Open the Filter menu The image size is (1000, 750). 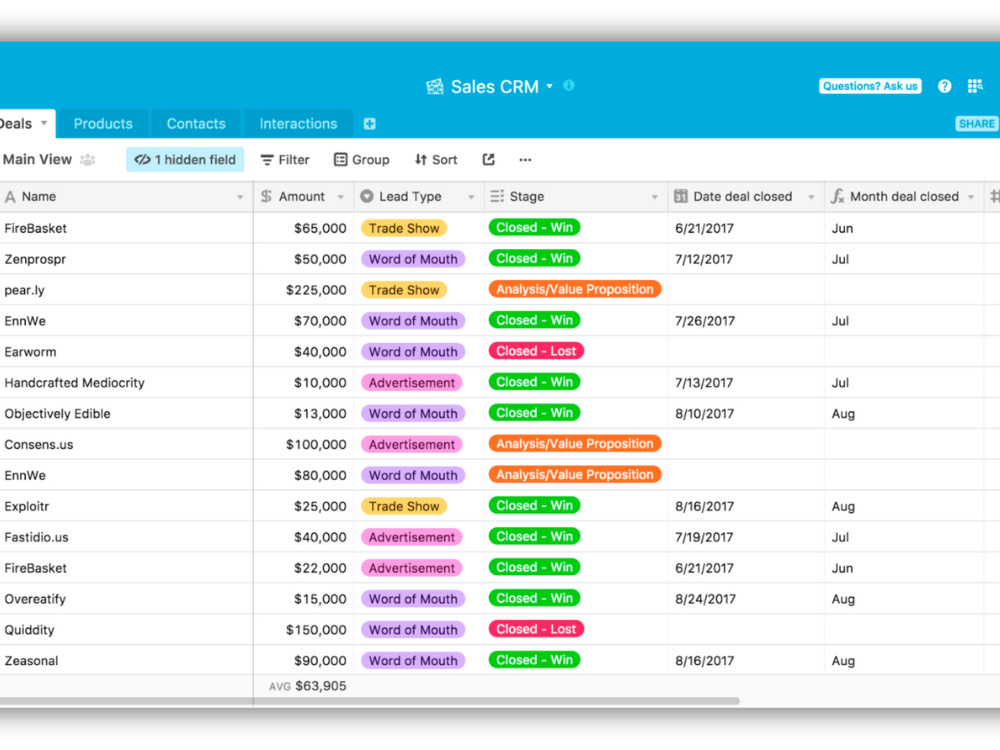point(285,159)
